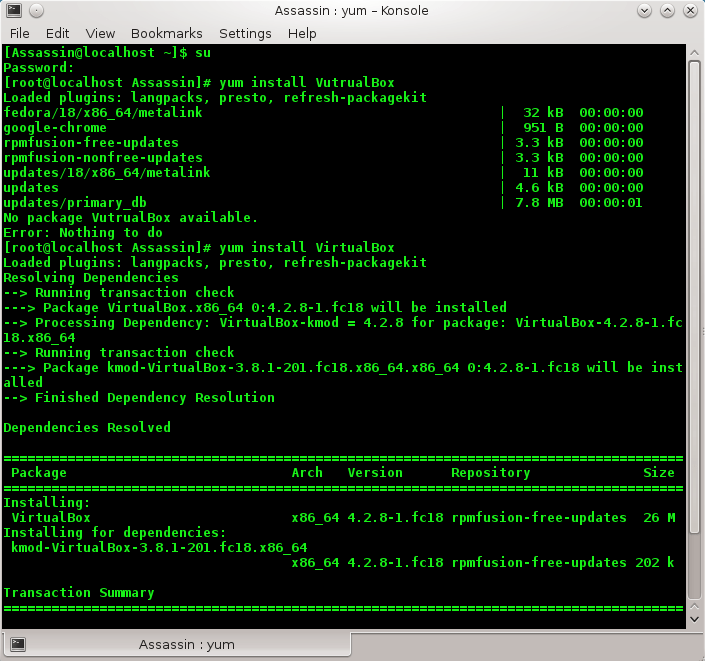The height and width of the screenshot is (661, 705).
Task: Click 'VirtualBox' package name in table
Action: click(51, 518)
